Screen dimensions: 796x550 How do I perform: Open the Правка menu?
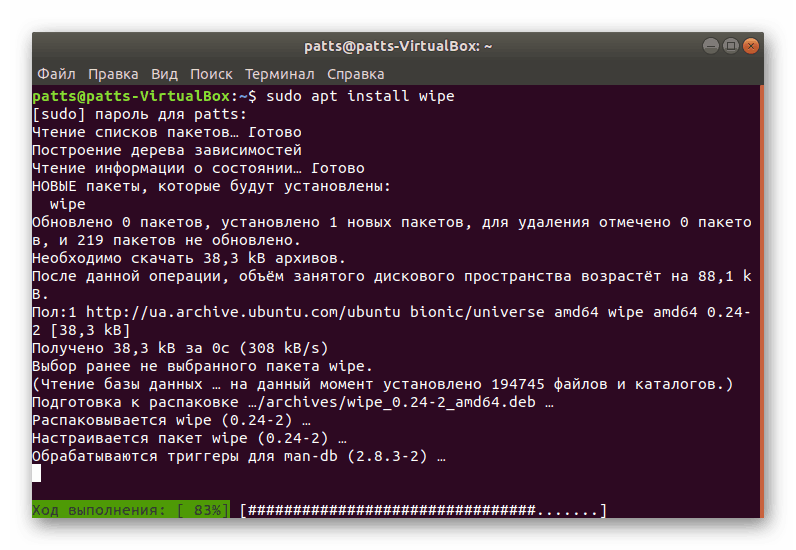coord(113,74)
